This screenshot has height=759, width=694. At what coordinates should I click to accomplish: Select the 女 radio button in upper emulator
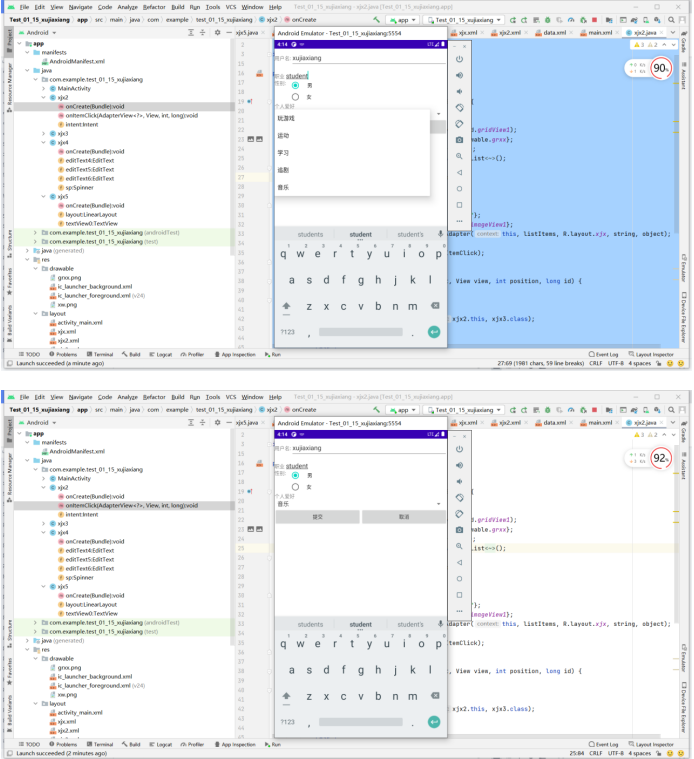pos(295,97)
